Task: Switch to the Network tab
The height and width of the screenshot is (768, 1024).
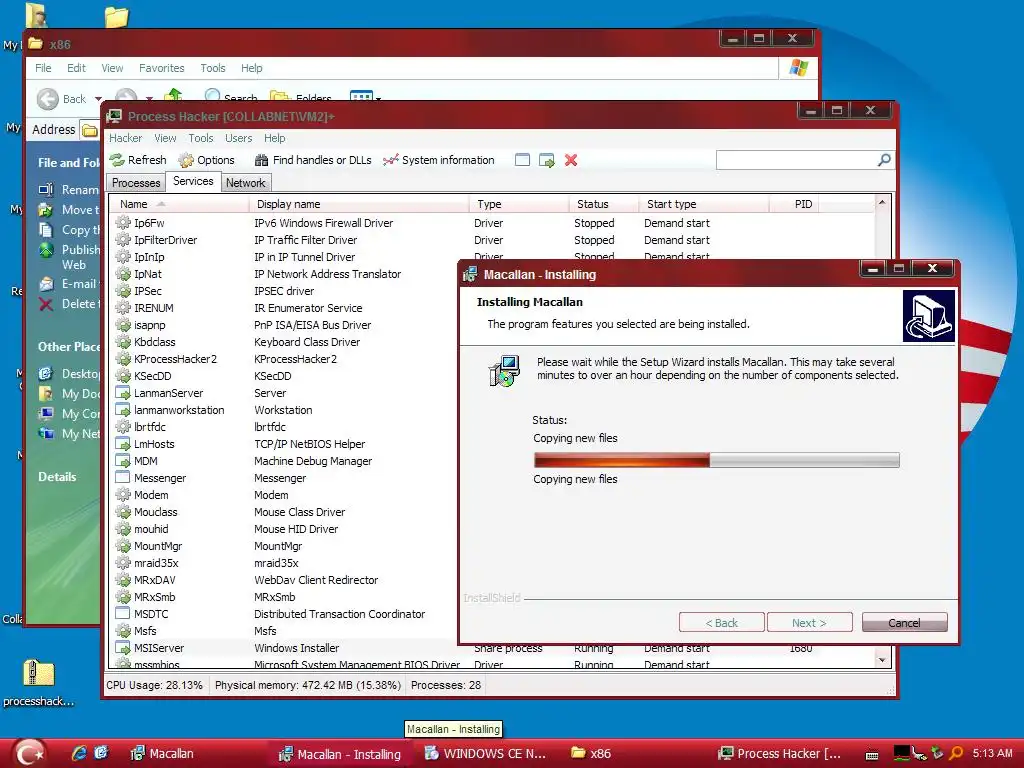Action: click(x=246, y=183)
